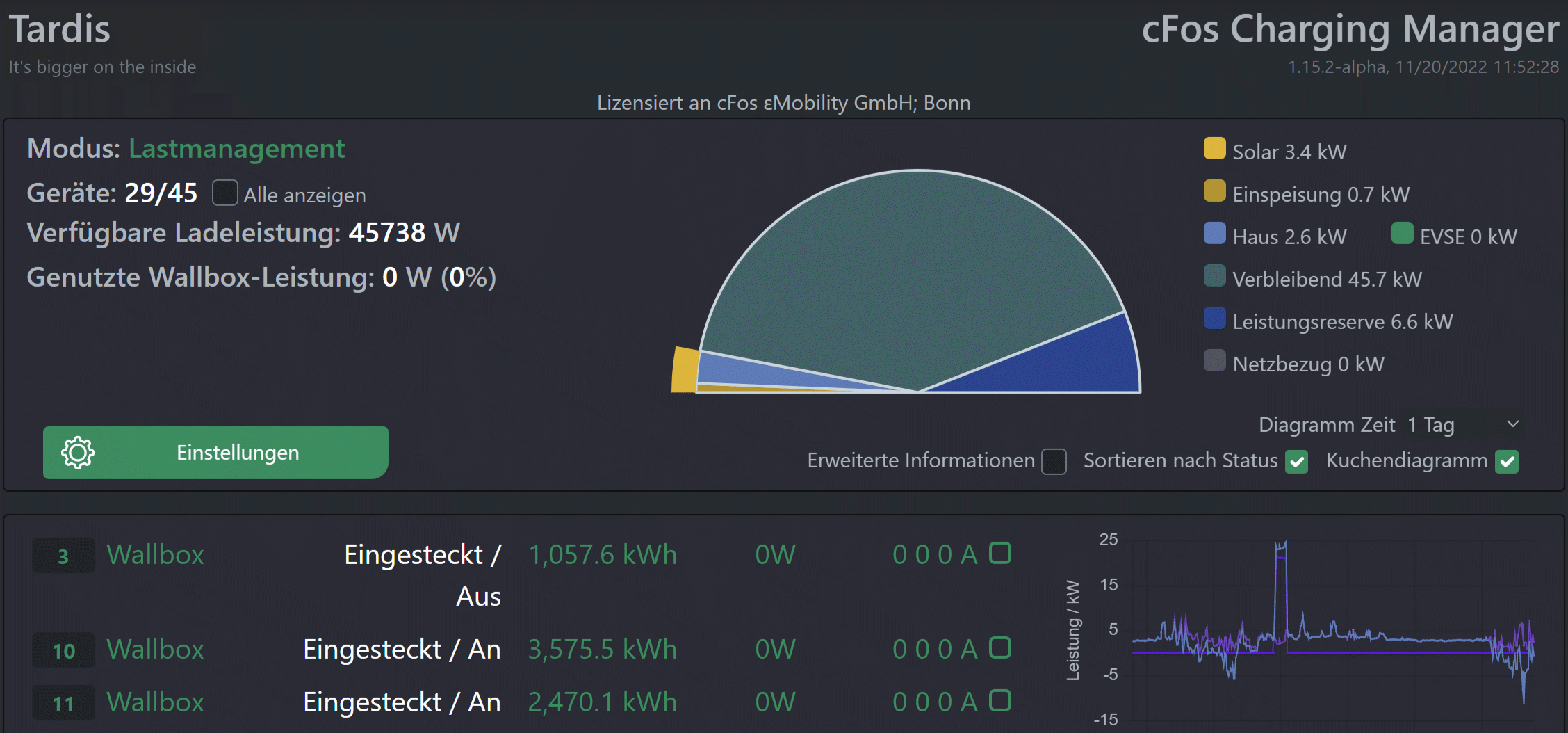Click the version text 1.15.2-alpha
This screenshot has width=1568, height=733.
(1338, 67)
